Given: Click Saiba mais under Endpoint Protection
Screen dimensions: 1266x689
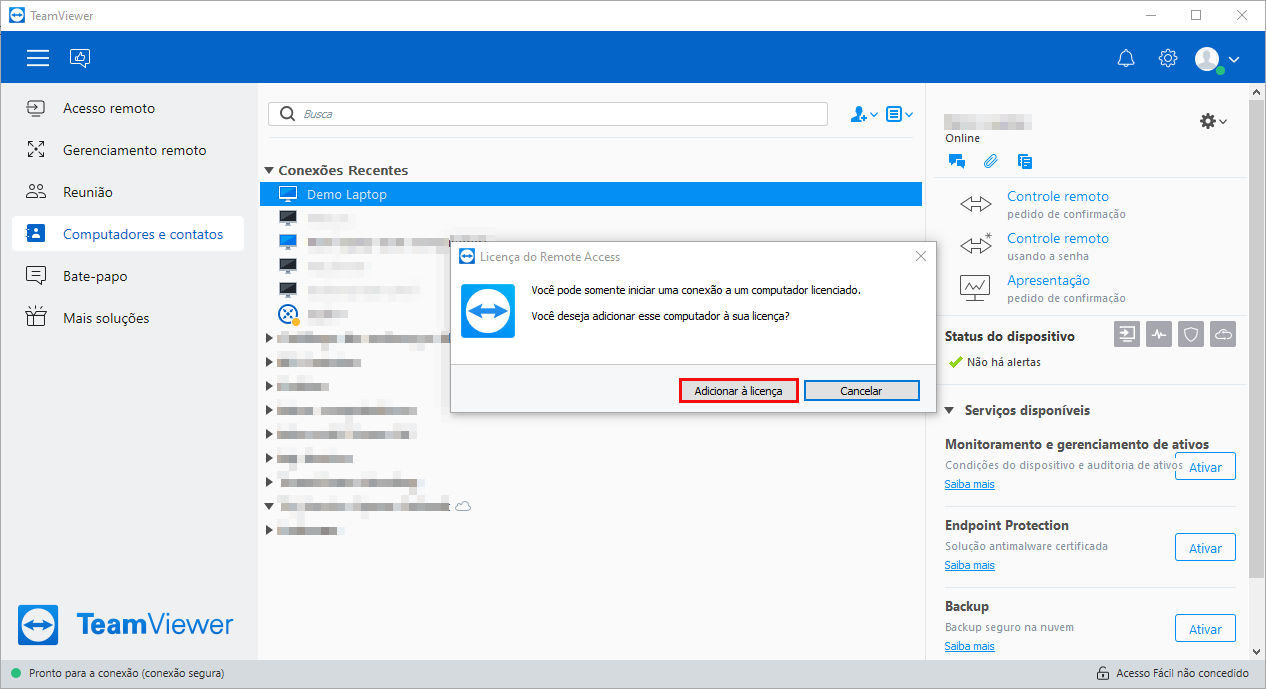Looking at the screenshot, I should point(970,565).
